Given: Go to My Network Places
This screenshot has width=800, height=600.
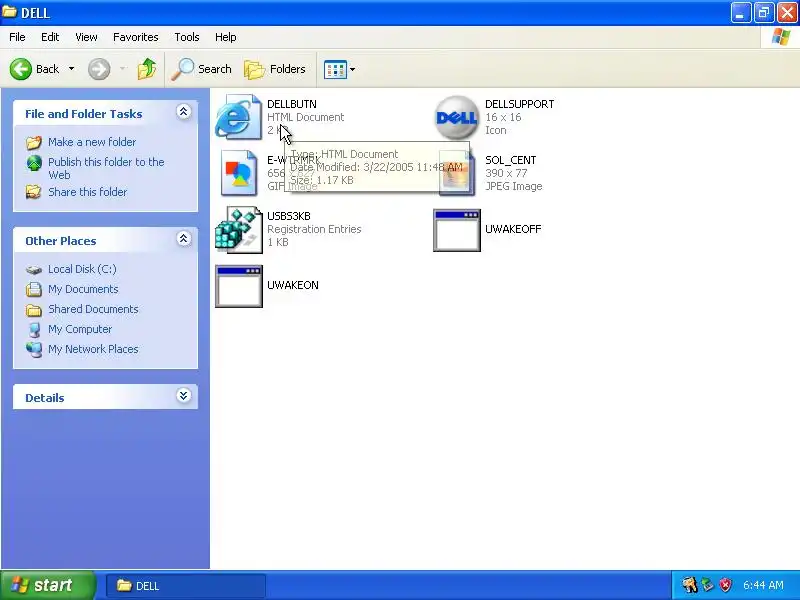Looking at the screenshot, I should 93,349.
